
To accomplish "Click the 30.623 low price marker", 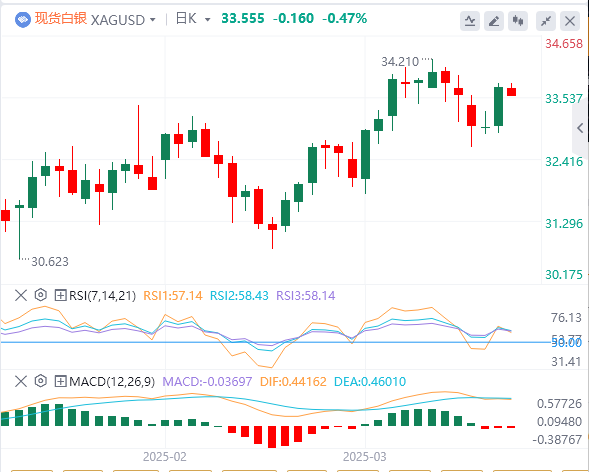I will click(x=50, y=262).
